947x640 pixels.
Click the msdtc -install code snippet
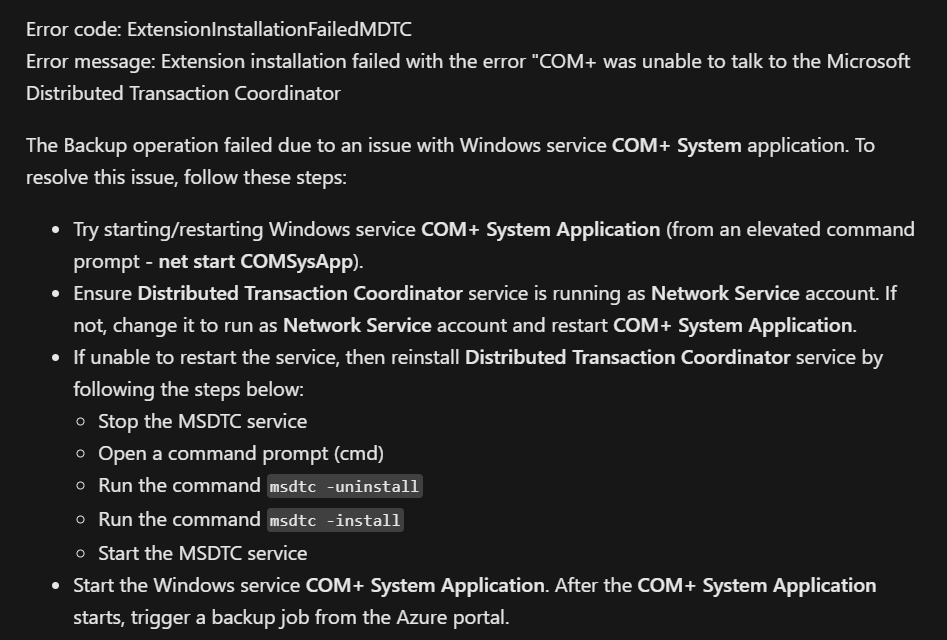335,520
